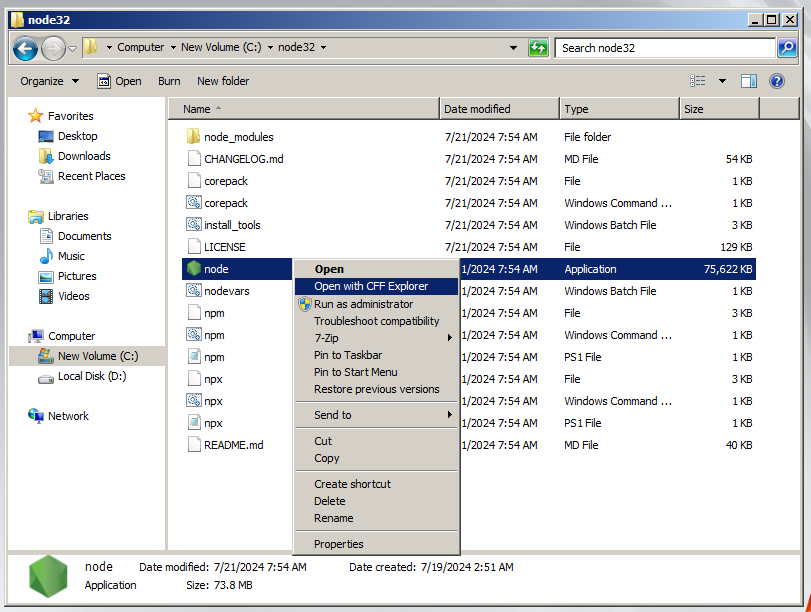Choose Run as administrator
This screenshot has width=811, height=612.
pyautogui.click(x=376, y=304)
